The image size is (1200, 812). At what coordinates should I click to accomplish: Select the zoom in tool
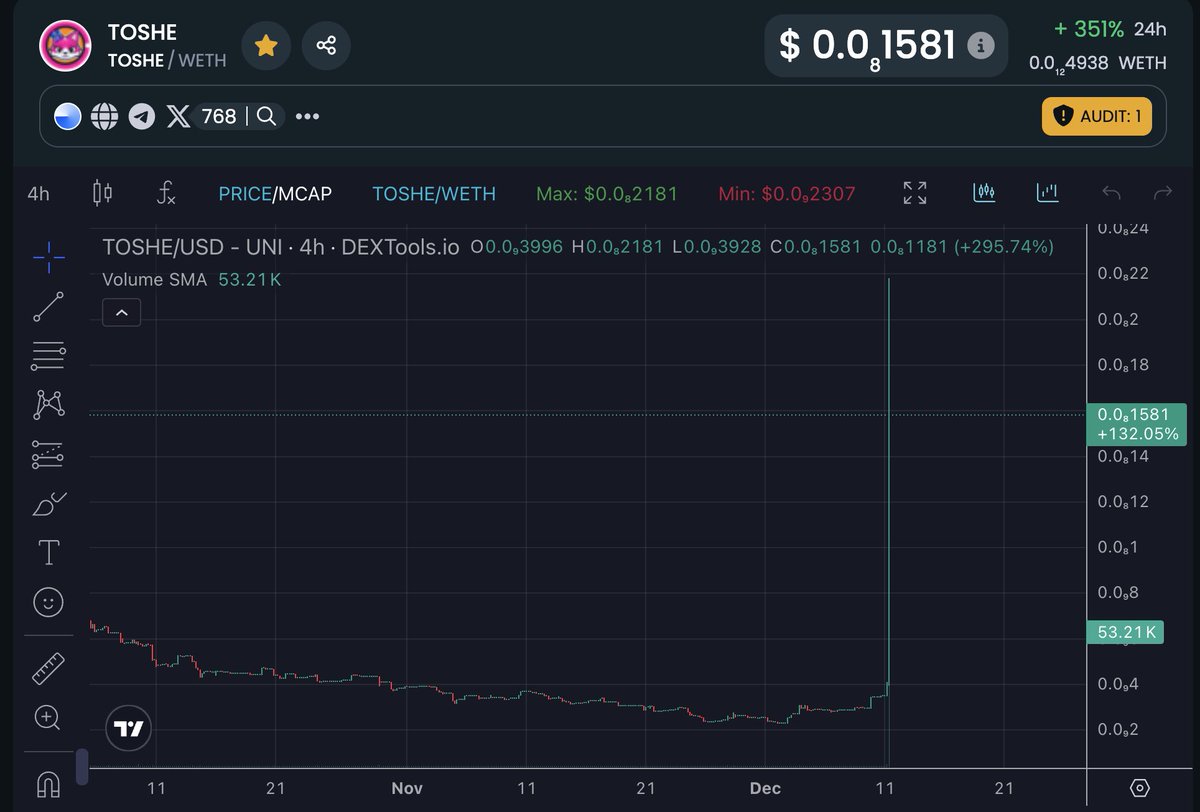click(48, 717)
